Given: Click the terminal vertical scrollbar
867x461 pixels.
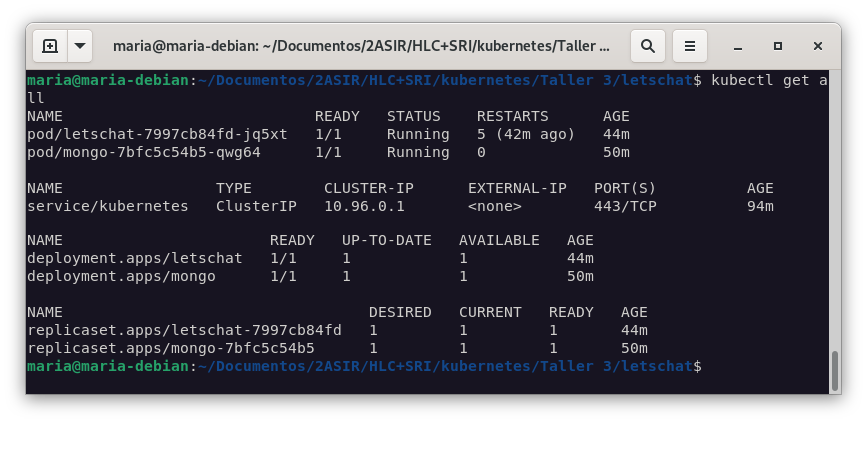Looking at the screenshot, I should 835,370.
